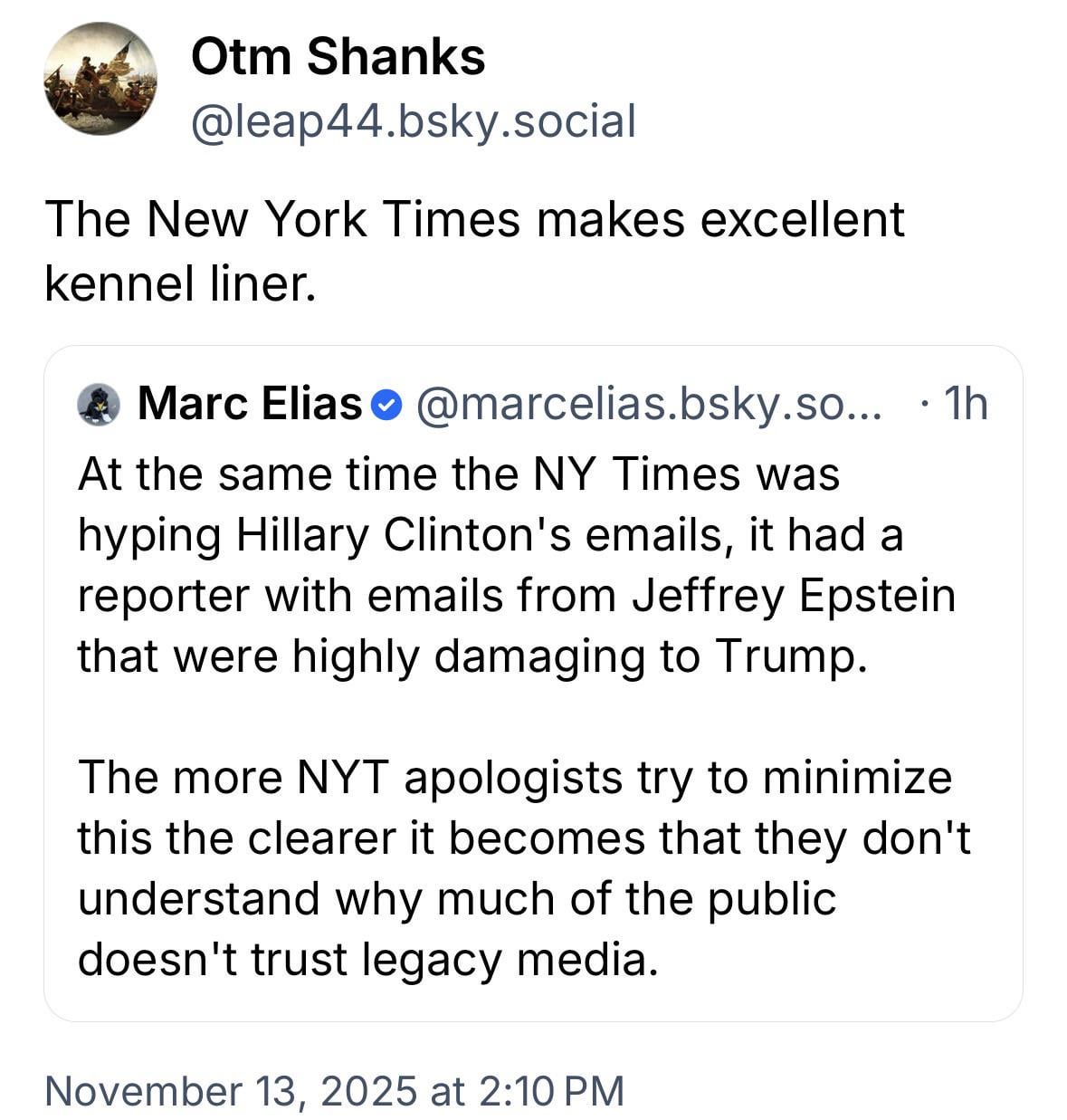Click the Otm Shanks display name
This screenshot has height=1120, width=1067.
click(338, 57)
